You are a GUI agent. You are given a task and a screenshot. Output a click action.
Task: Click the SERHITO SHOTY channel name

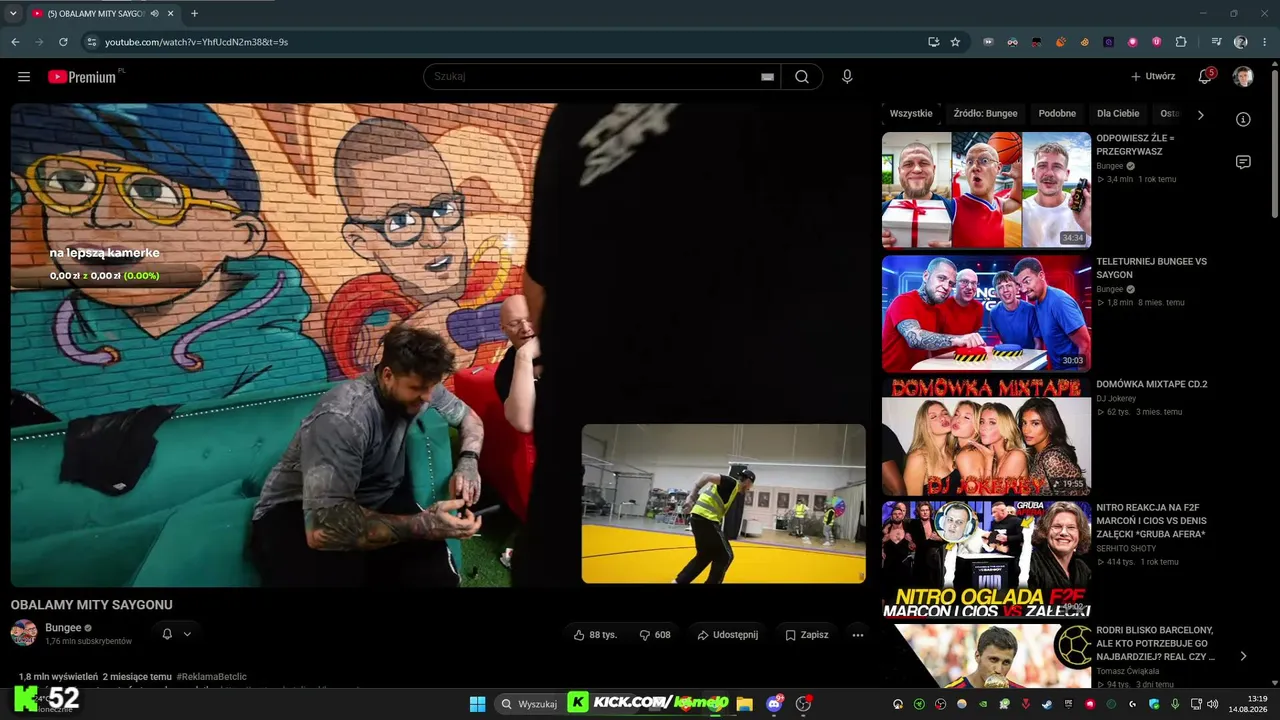point(1126,548)
